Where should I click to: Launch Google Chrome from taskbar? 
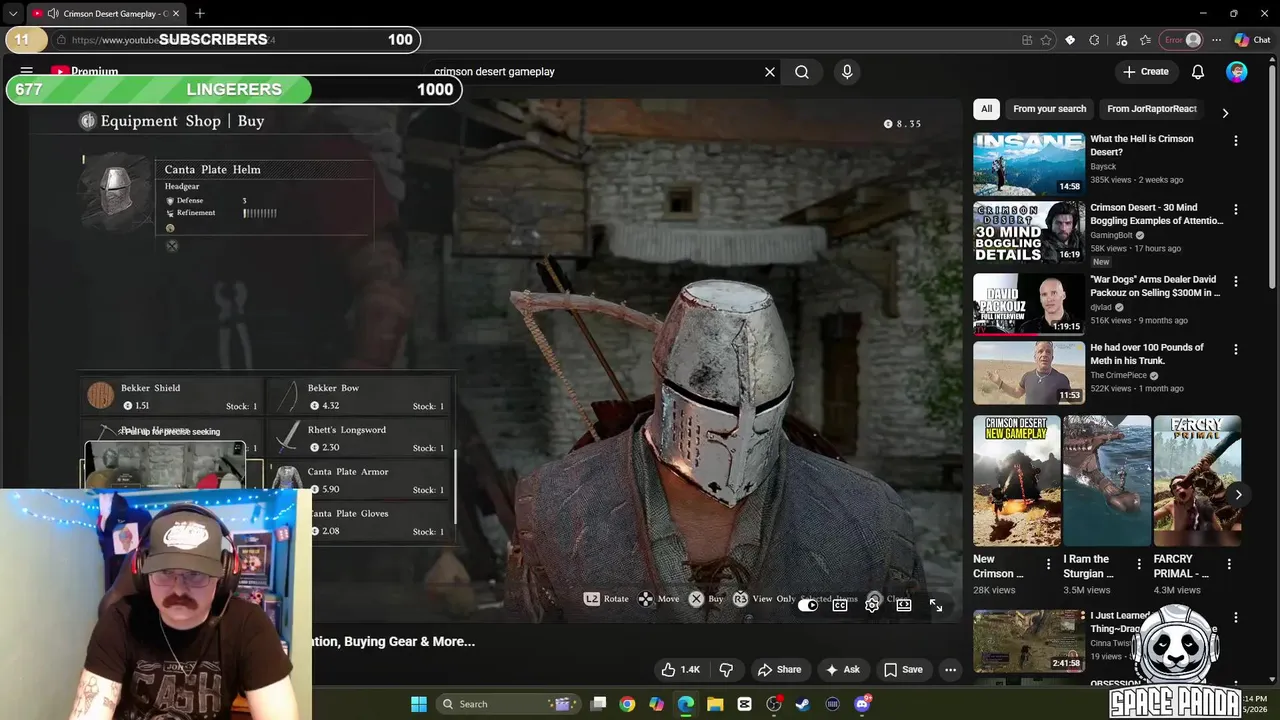627,704
